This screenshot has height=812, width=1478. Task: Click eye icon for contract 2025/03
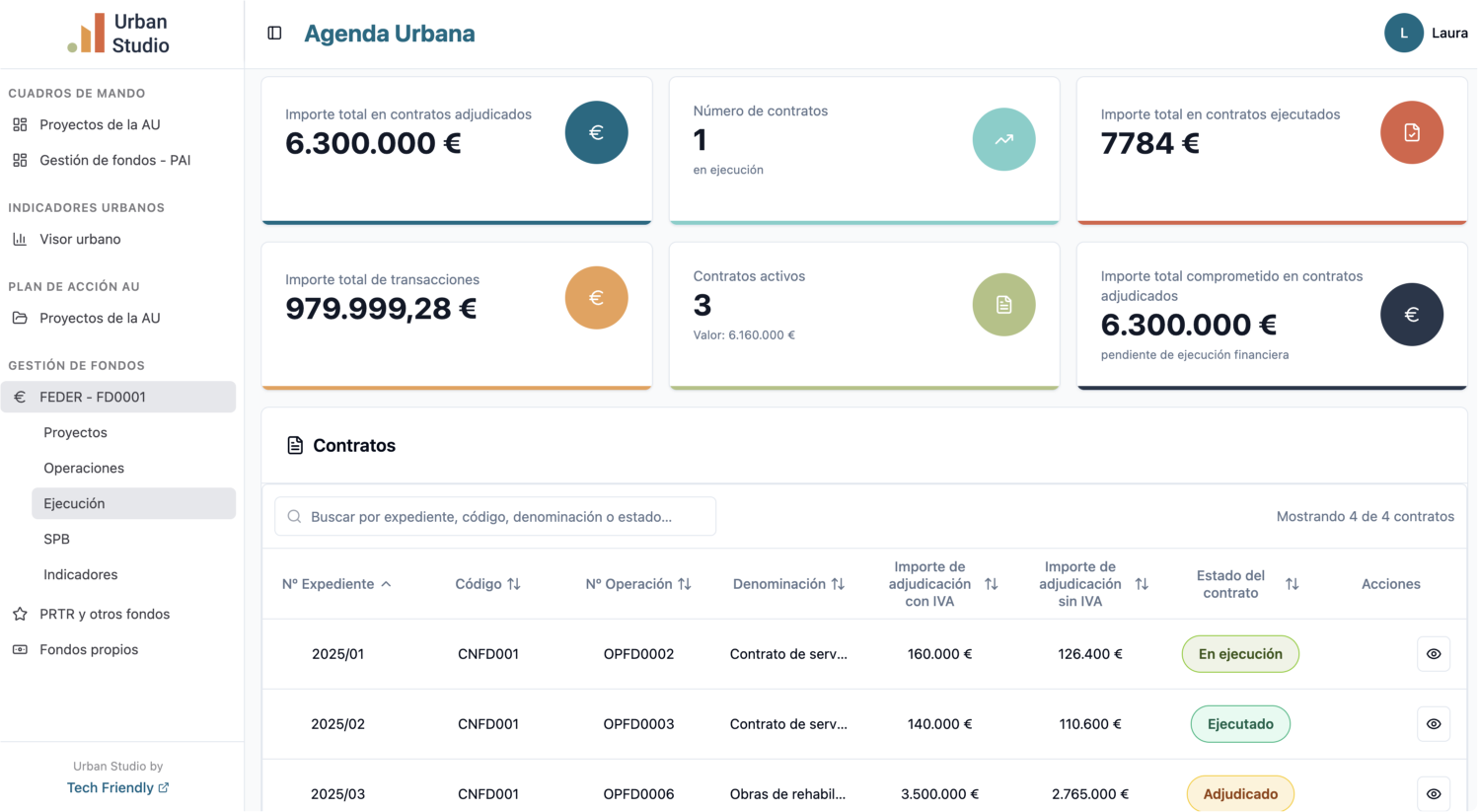click(1433, 793)
